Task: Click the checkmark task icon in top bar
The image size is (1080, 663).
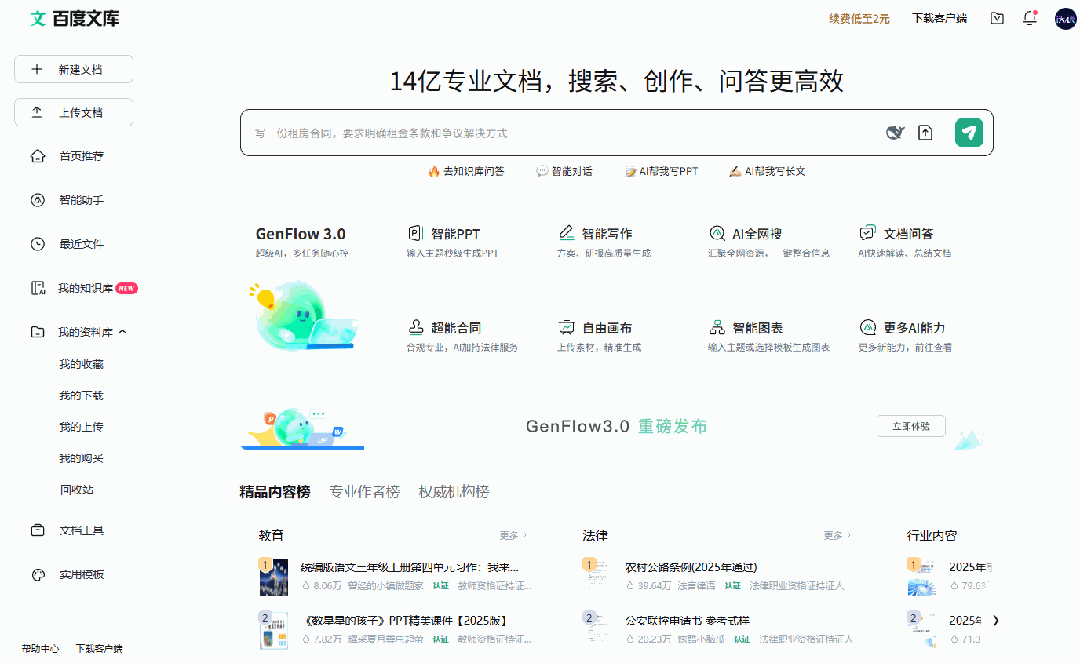Action: [x=997, y=19]
